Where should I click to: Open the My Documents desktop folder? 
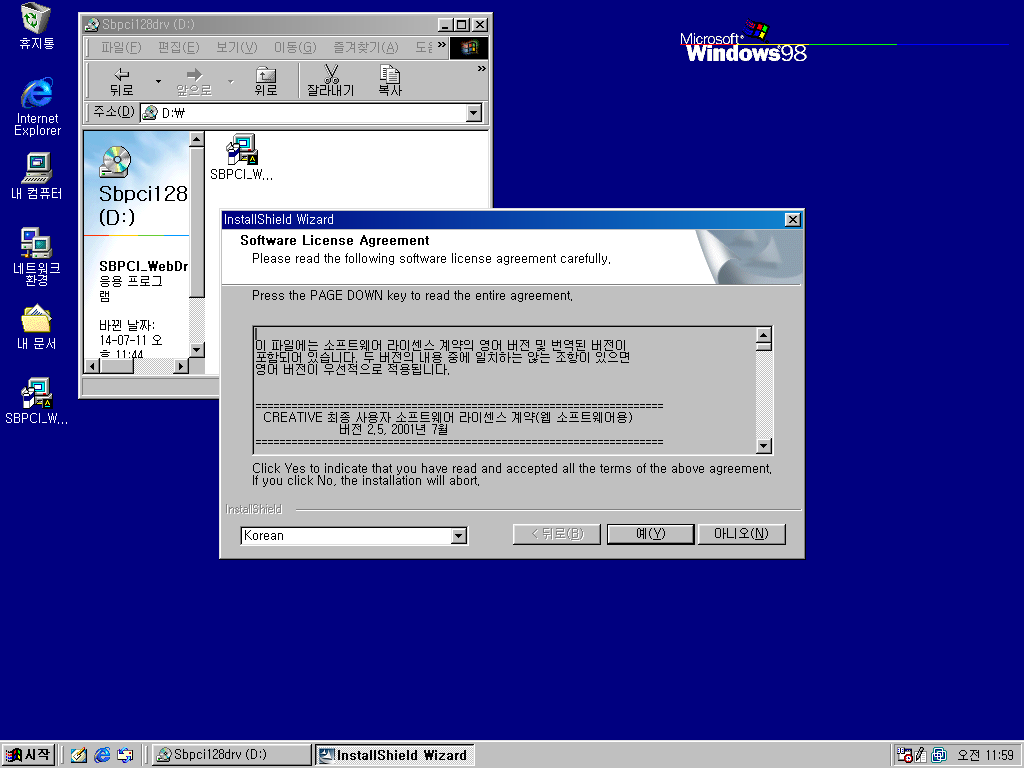[x=37, y=327]
